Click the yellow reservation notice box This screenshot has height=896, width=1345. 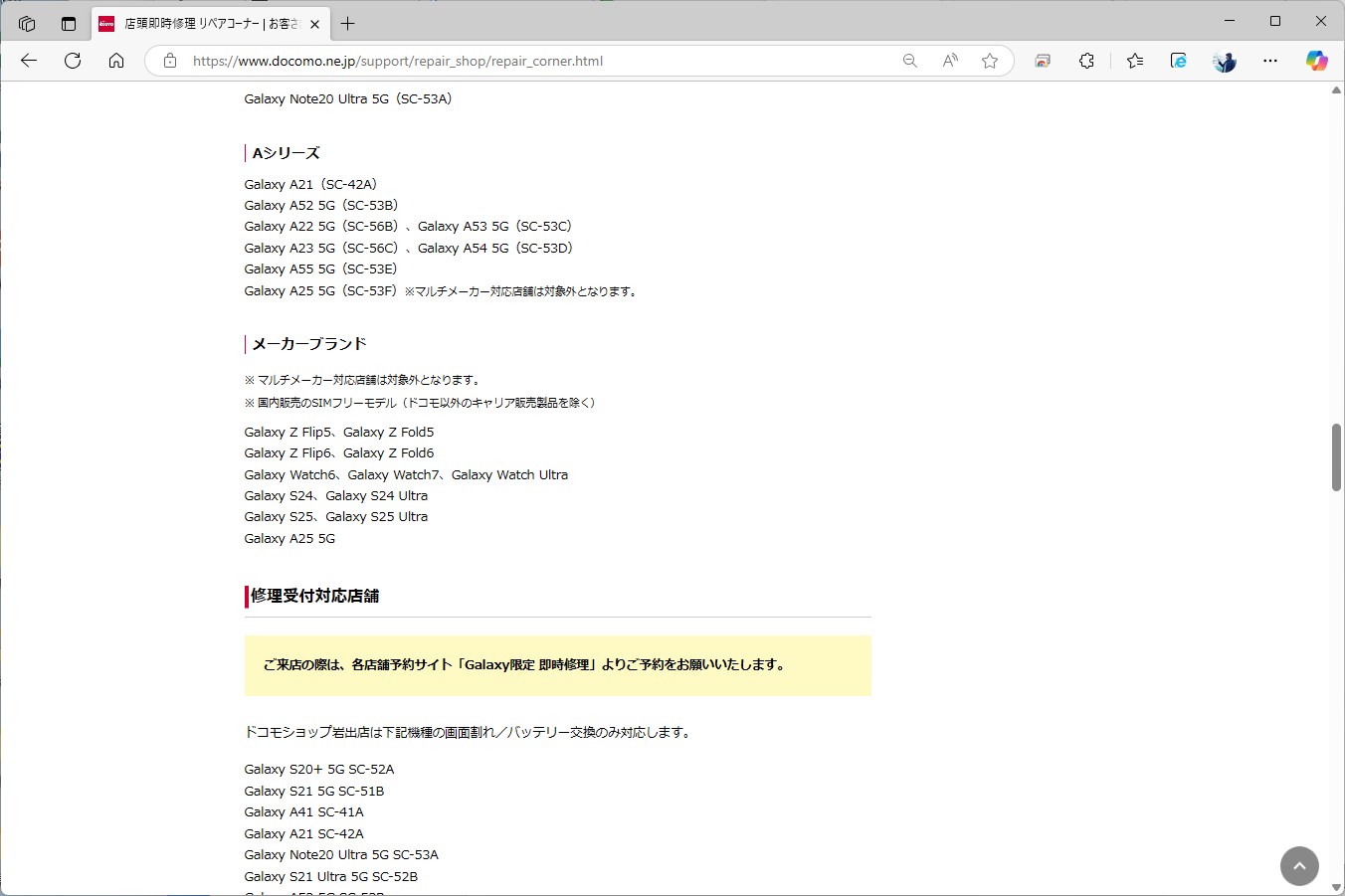point(558,665)
